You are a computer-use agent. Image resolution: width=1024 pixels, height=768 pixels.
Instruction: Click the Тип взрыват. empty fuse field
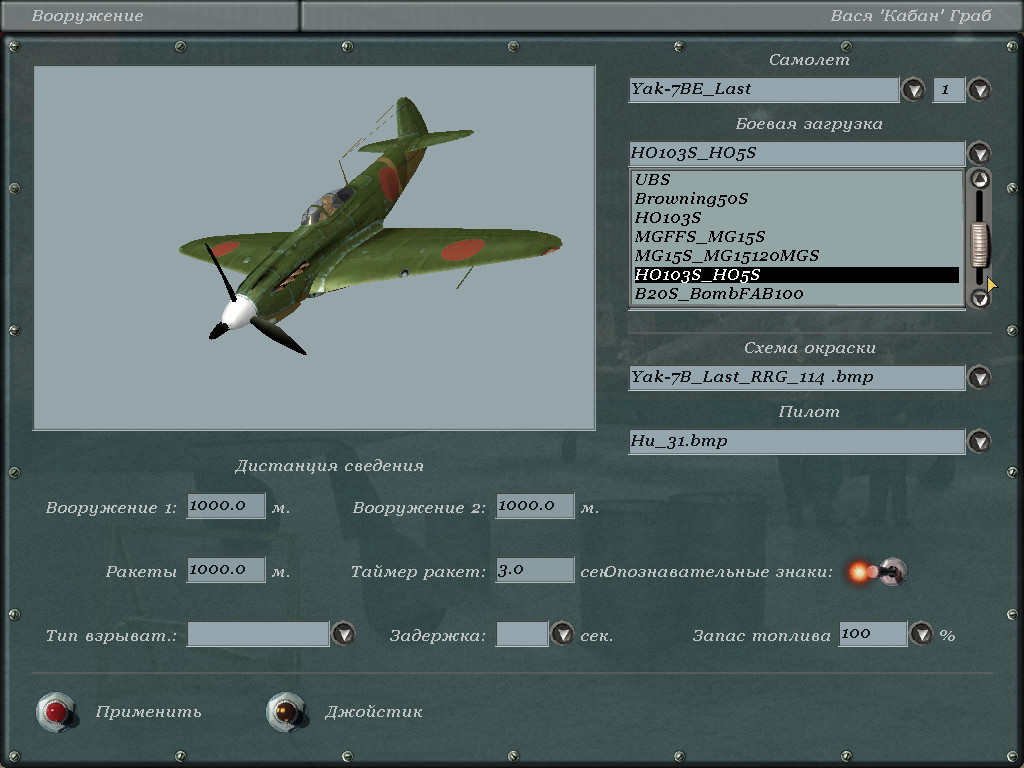point(258,634)
